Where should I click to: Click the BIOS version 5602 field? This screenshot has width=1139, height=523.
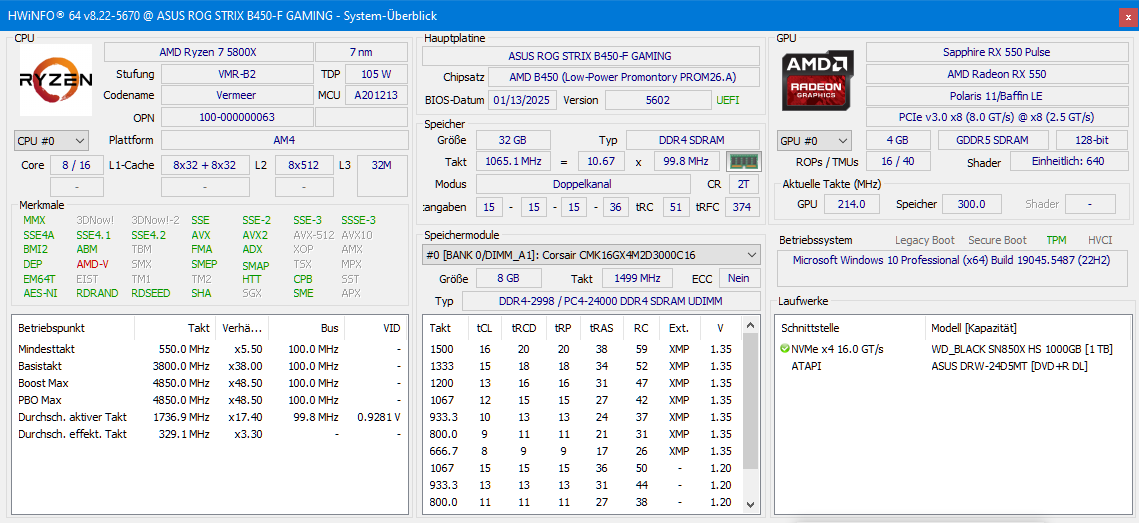pos(657,100)
